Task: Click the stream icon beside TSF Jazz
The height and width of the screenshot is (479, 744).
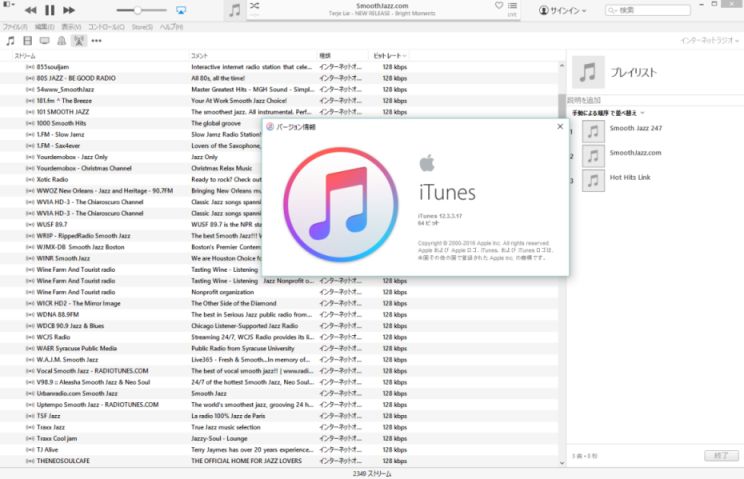Action: pos(30,416)
